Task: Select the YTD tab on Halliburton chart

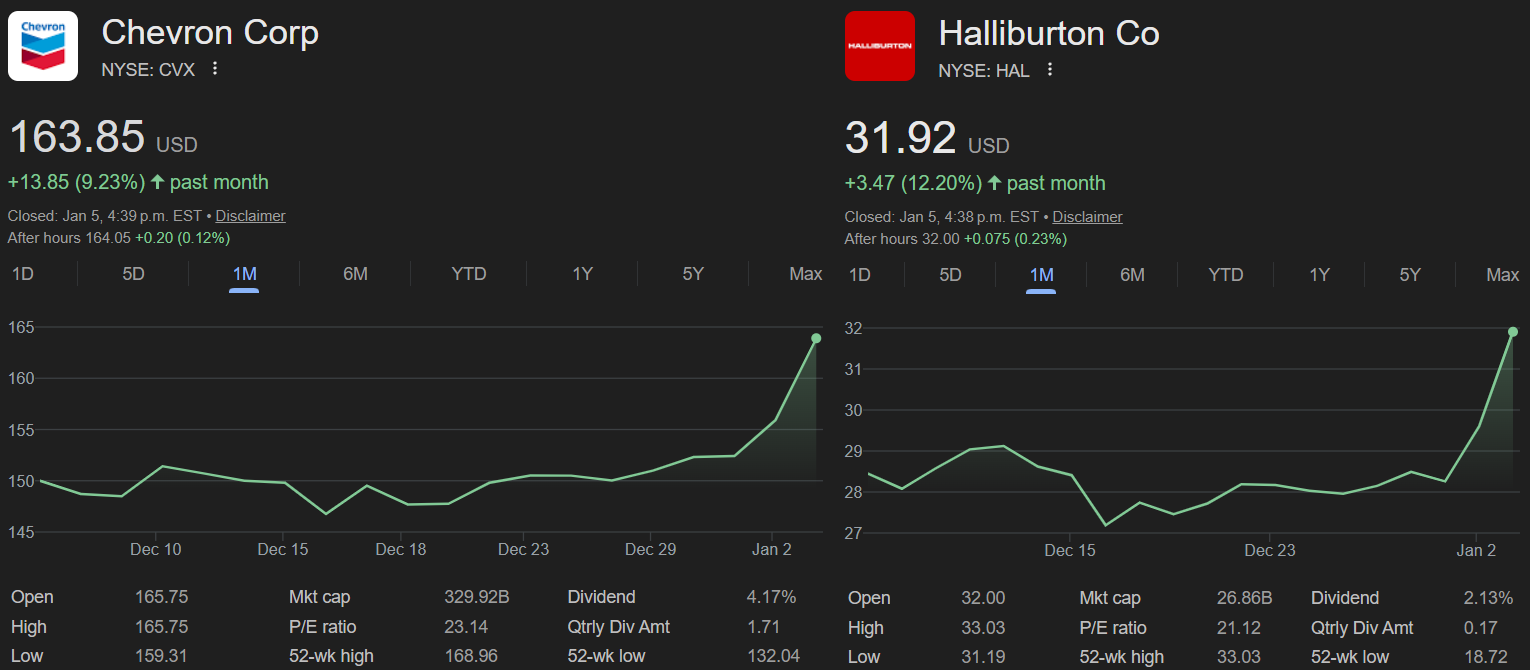Action: 1225,275
